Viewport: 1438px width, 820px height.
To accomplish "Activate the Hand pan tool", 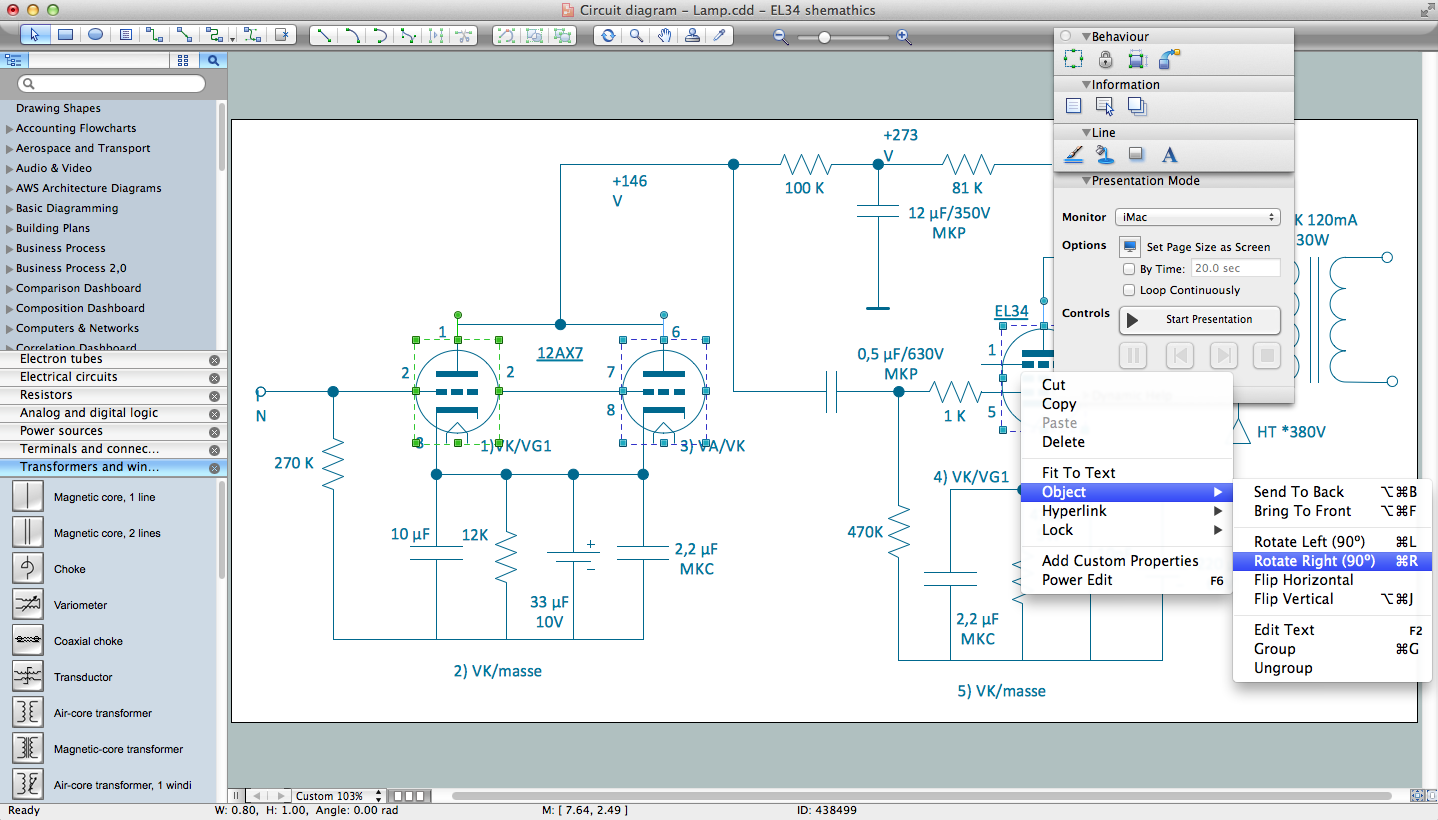I will click(663, 35).
